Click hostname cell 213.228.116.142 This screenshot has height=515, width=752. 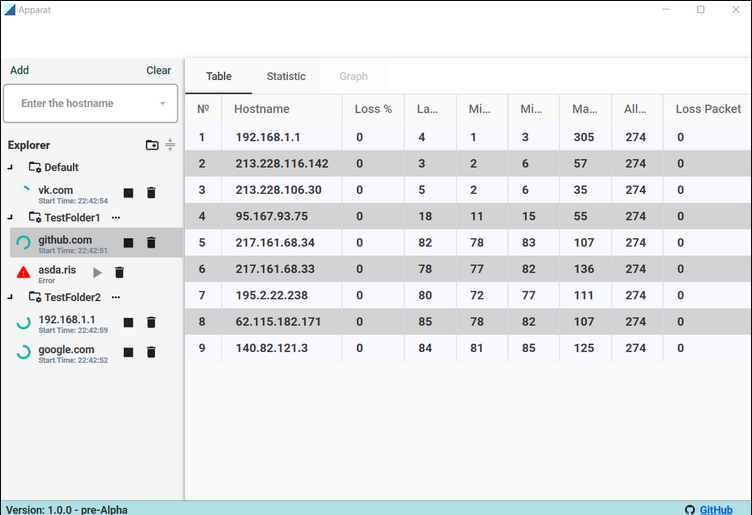pos(282,164)
